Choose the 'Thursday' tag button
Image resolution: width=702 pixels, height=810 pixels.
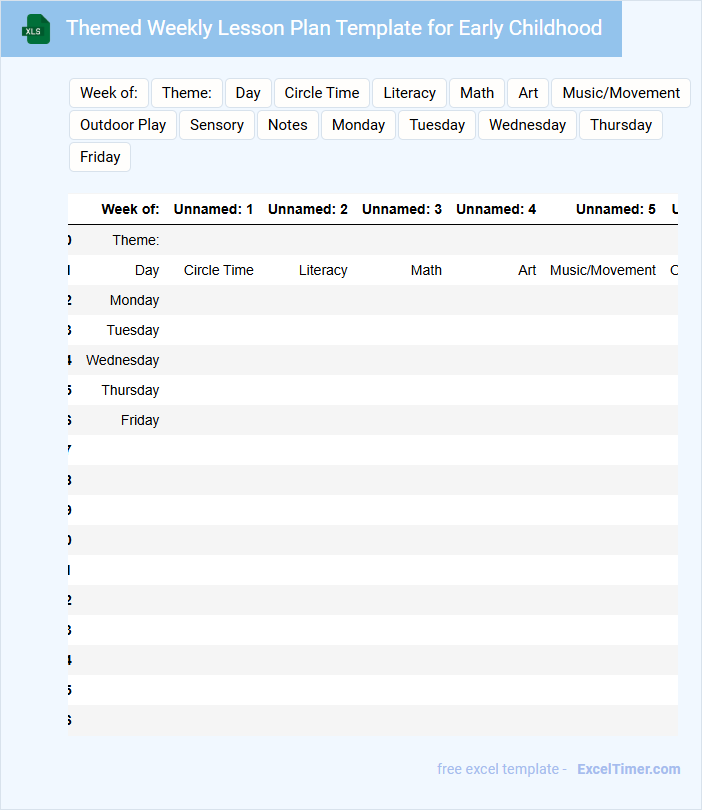pyautogui.click(x=621, y=125)
